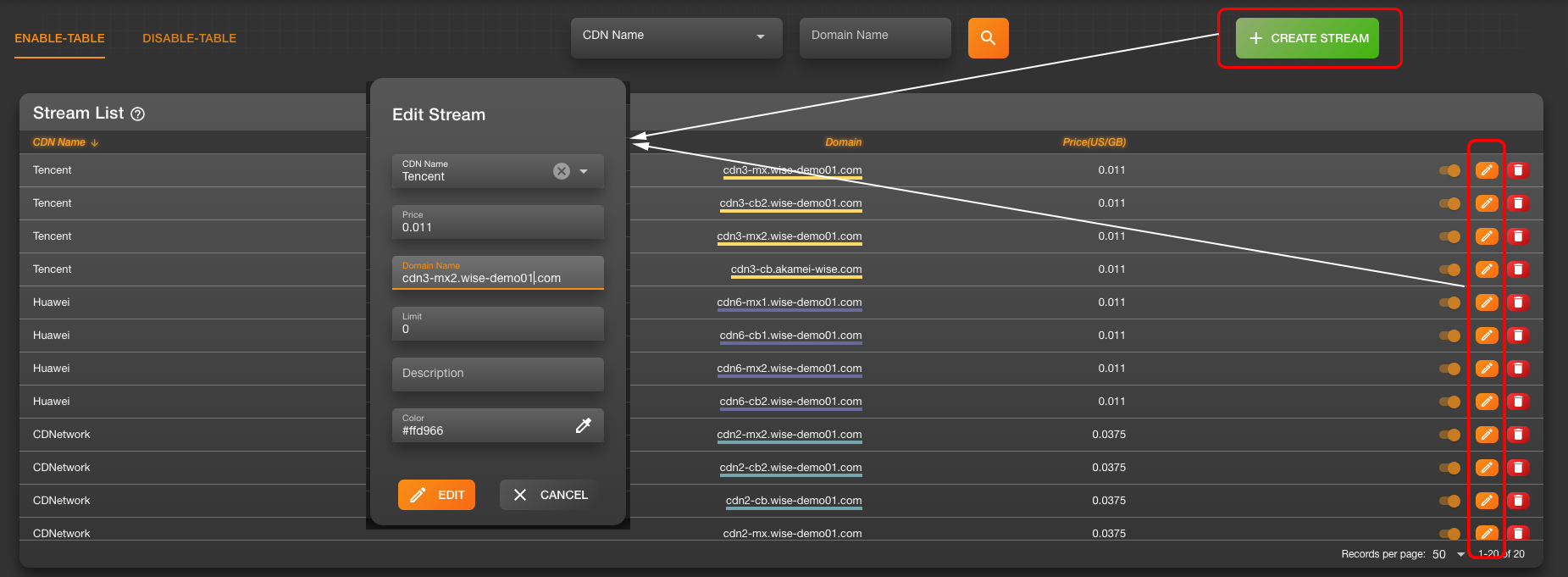The height and width of the screenshot is (577, 1568).
Task: Delete the cdn6-mx1.wise-demo01.com stream row
Action: pyautogui.click(x=1518, y=302)
